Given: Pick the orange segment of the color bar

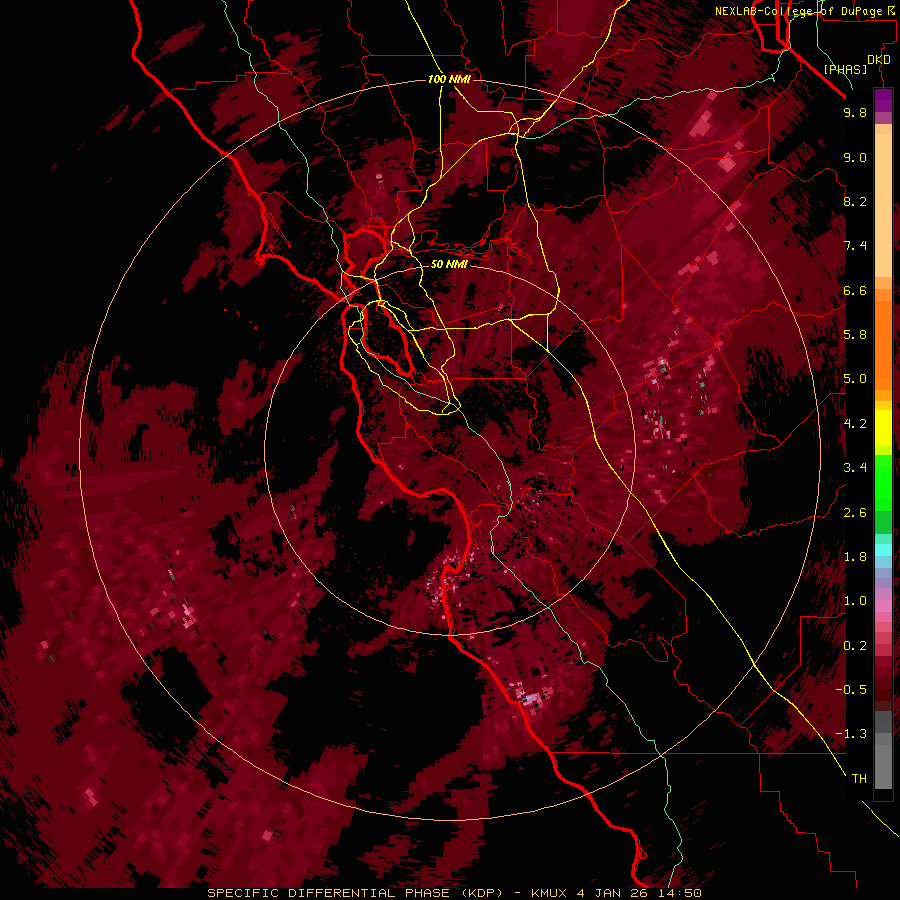Looking at the screenshot, I should (883, 344).
